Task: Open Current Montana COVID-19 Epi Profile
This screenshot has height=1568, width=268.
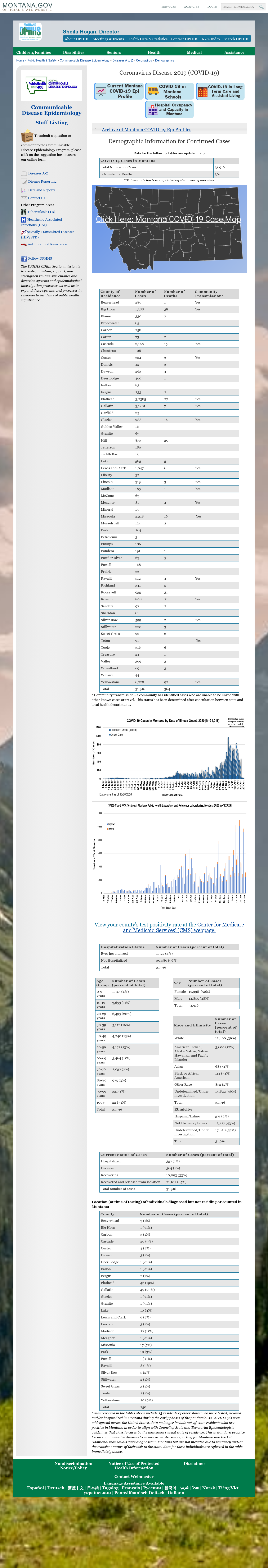Action: [x=118, y=91]
